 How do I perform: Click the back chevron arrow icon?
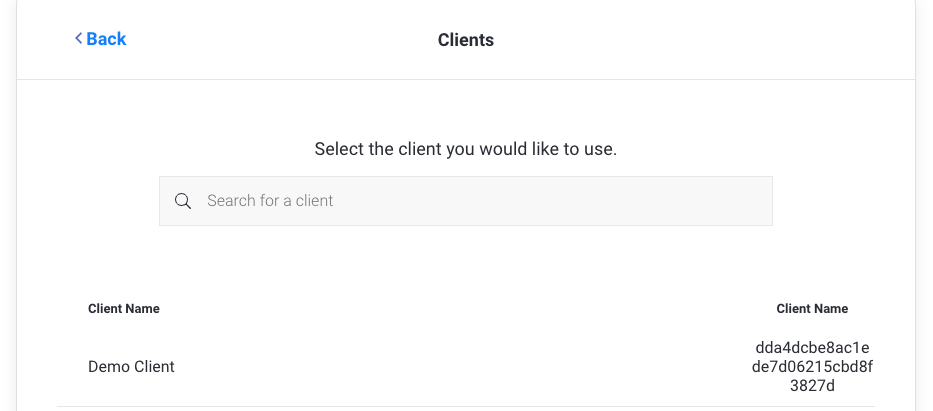[78, 39]
